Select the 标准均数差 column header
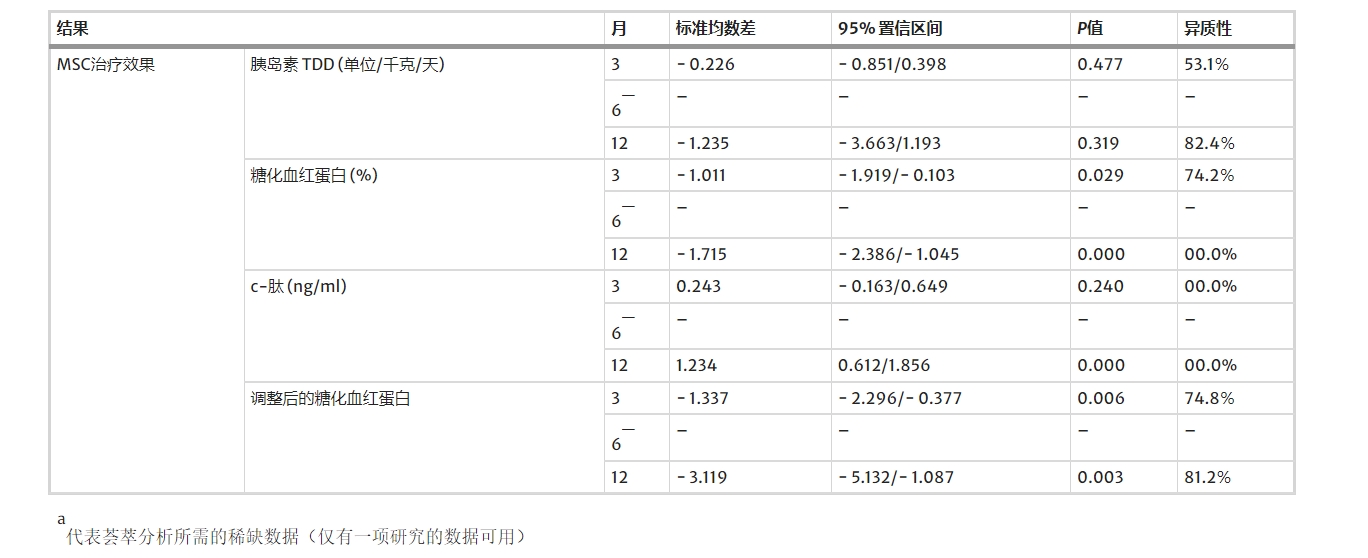 (x=715, y=29)
